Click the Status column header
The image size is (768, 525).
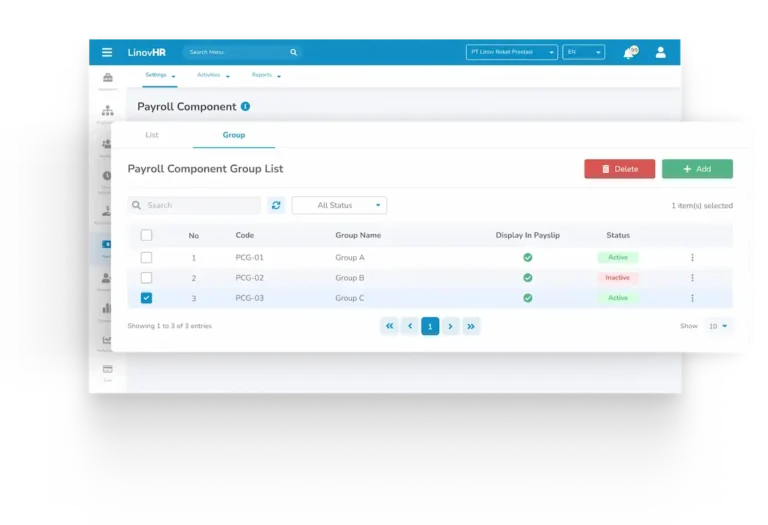point(618,235)
